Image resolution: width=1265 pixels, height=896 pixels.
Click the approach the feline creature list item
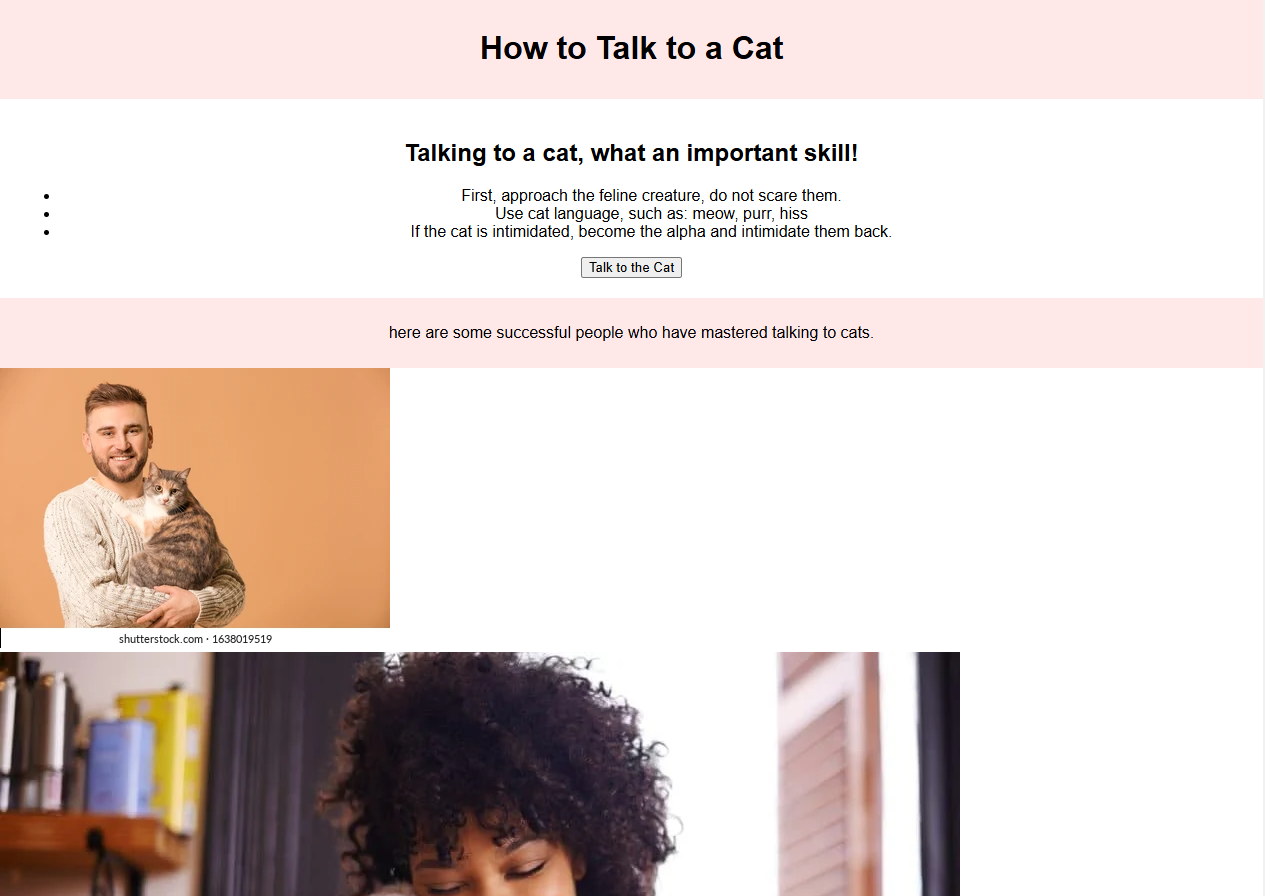[651, 195]
